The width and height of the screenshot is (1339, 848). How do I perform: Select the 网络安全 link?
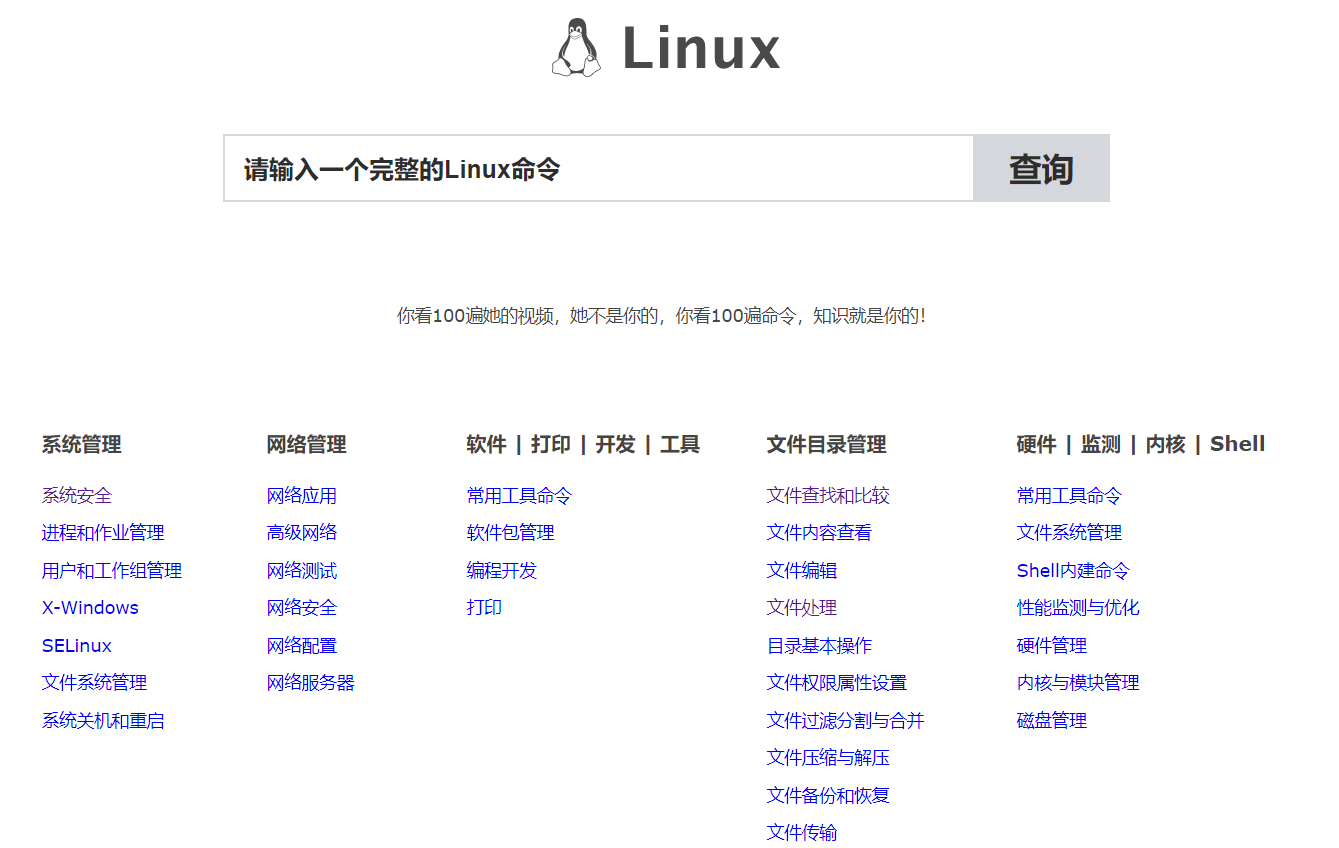[x=302, y=608]
